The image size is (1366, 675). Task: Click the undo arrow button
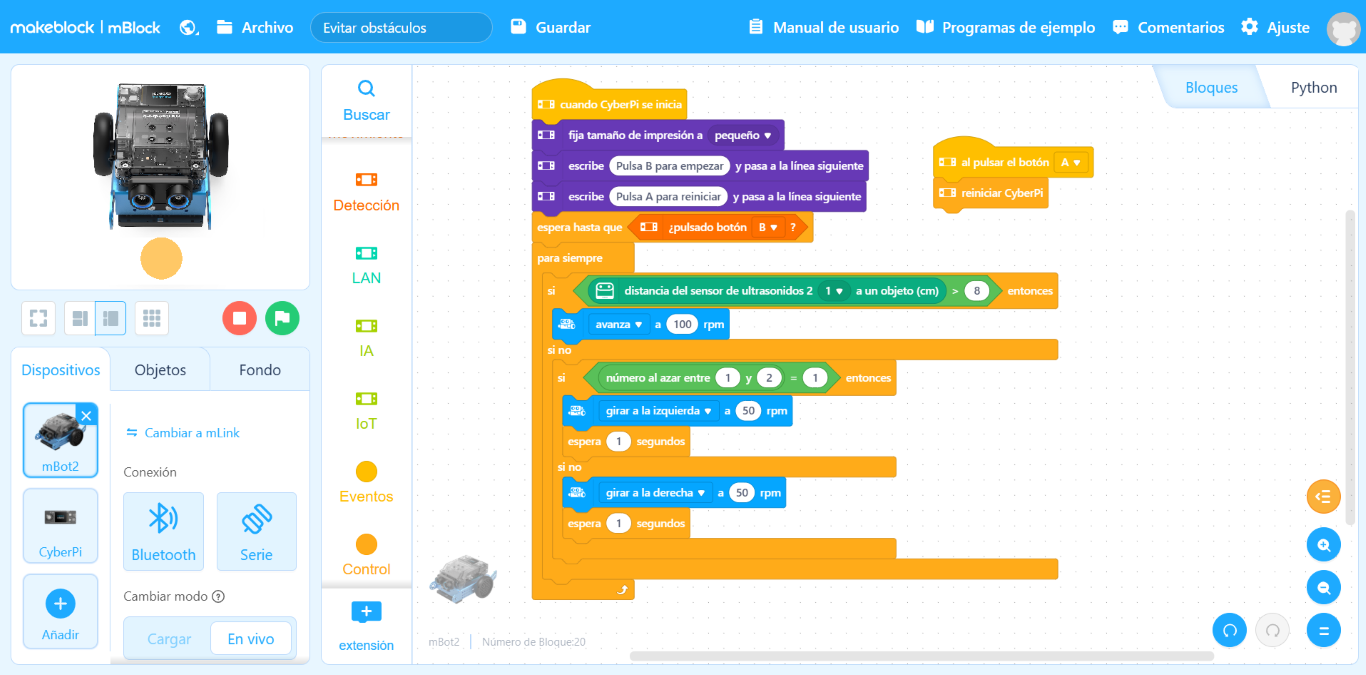[1230, 630]
